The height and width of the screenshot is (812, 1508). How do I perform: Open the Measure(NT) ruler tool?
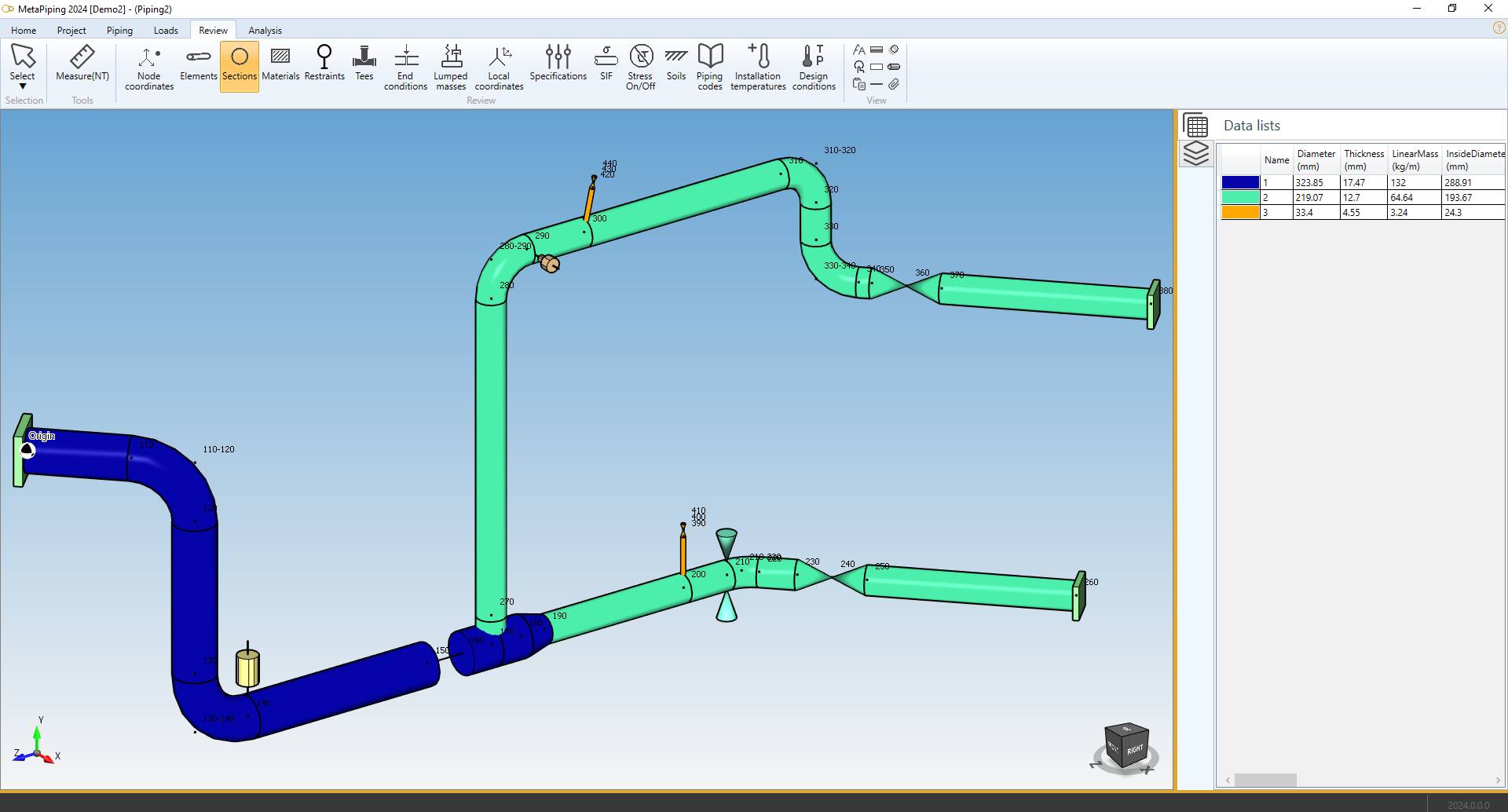tap(82, 63)
